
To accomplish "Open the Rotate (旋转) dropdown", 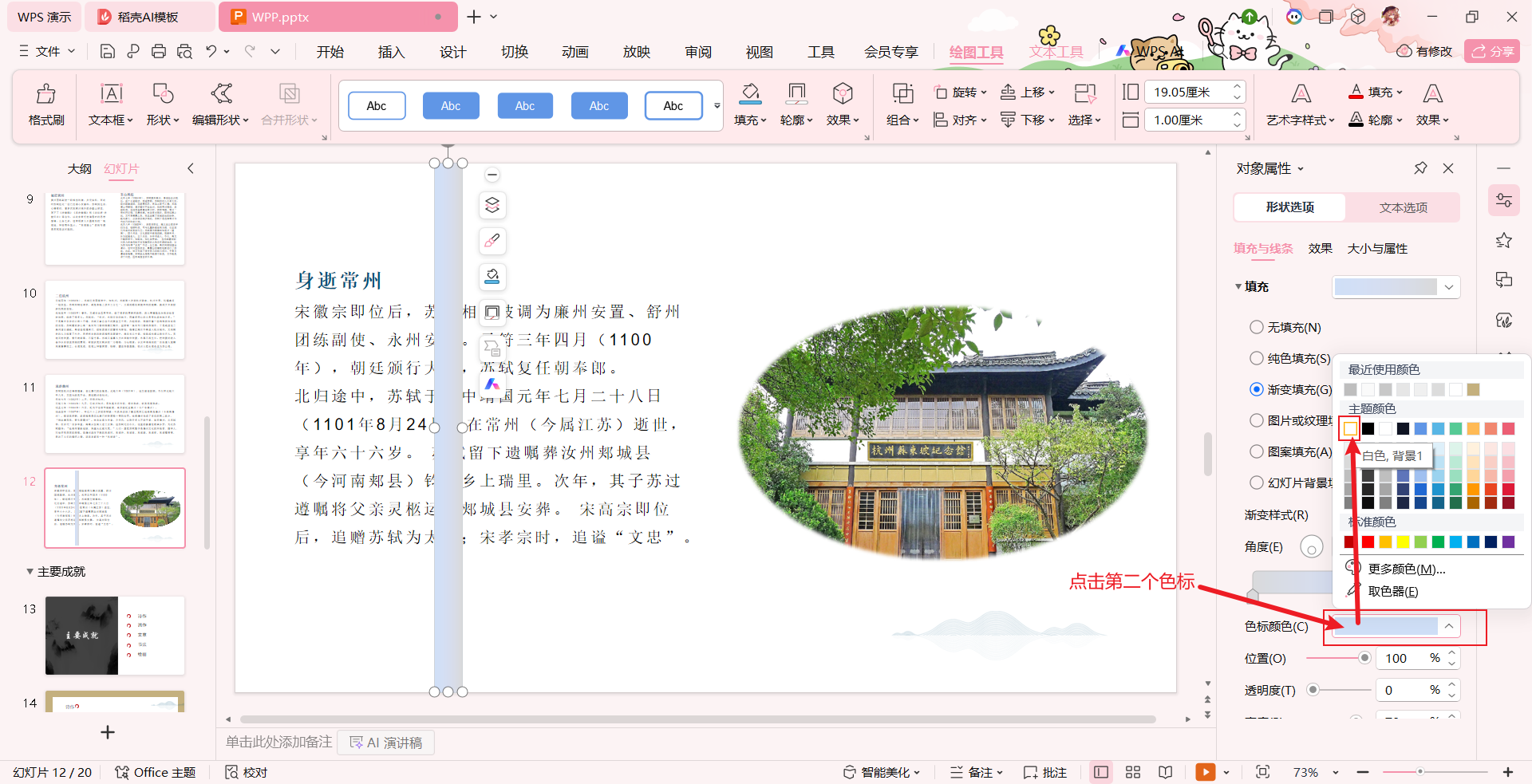I will (960, 93).
